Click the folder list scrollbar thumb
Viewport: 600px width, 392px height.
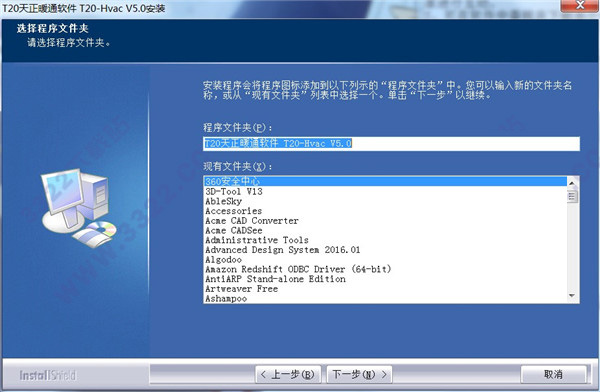pos(572,197)
